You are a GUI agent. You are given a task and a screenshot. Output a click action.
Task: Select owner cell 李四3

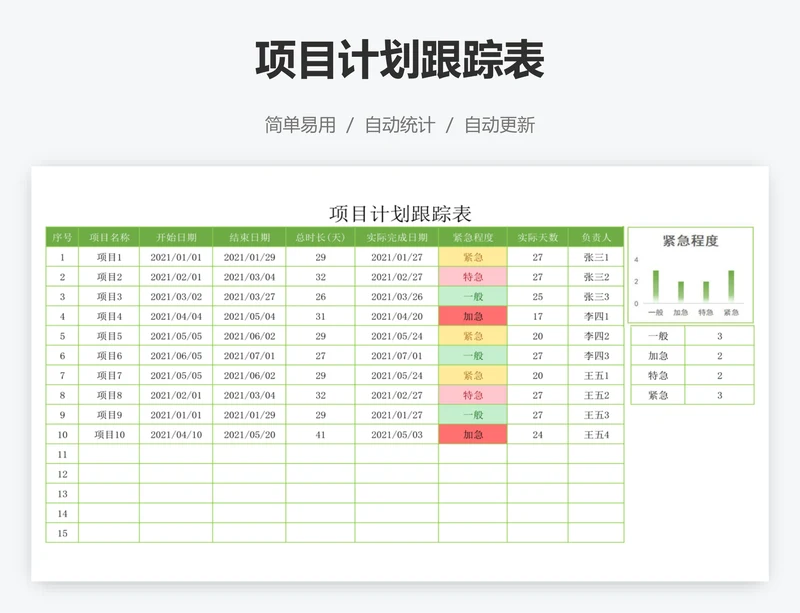click(x=596, y=356)
